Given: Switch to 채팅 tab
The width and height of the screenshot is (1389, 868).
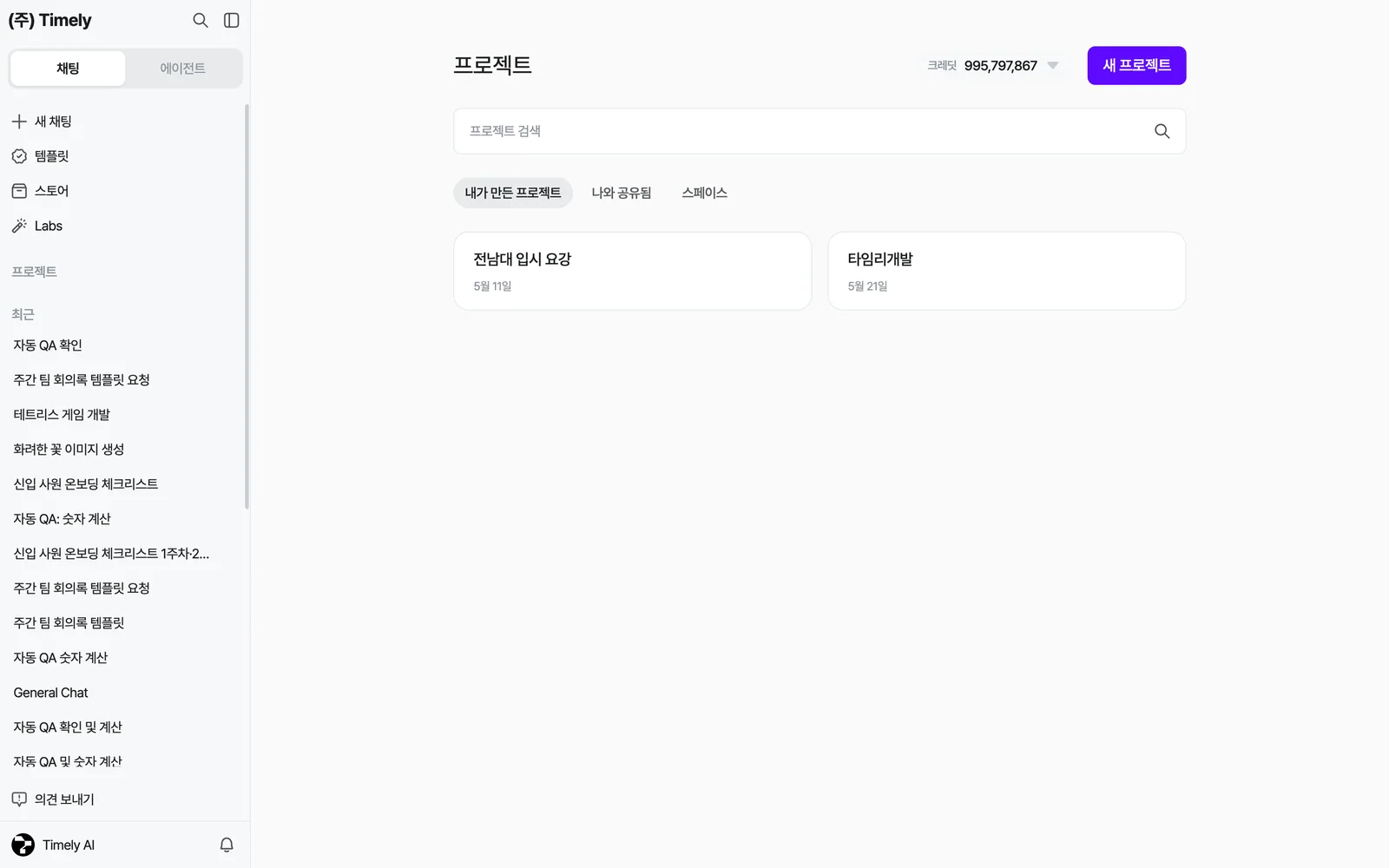Looking at the screenshot, I should pos(68,69).
